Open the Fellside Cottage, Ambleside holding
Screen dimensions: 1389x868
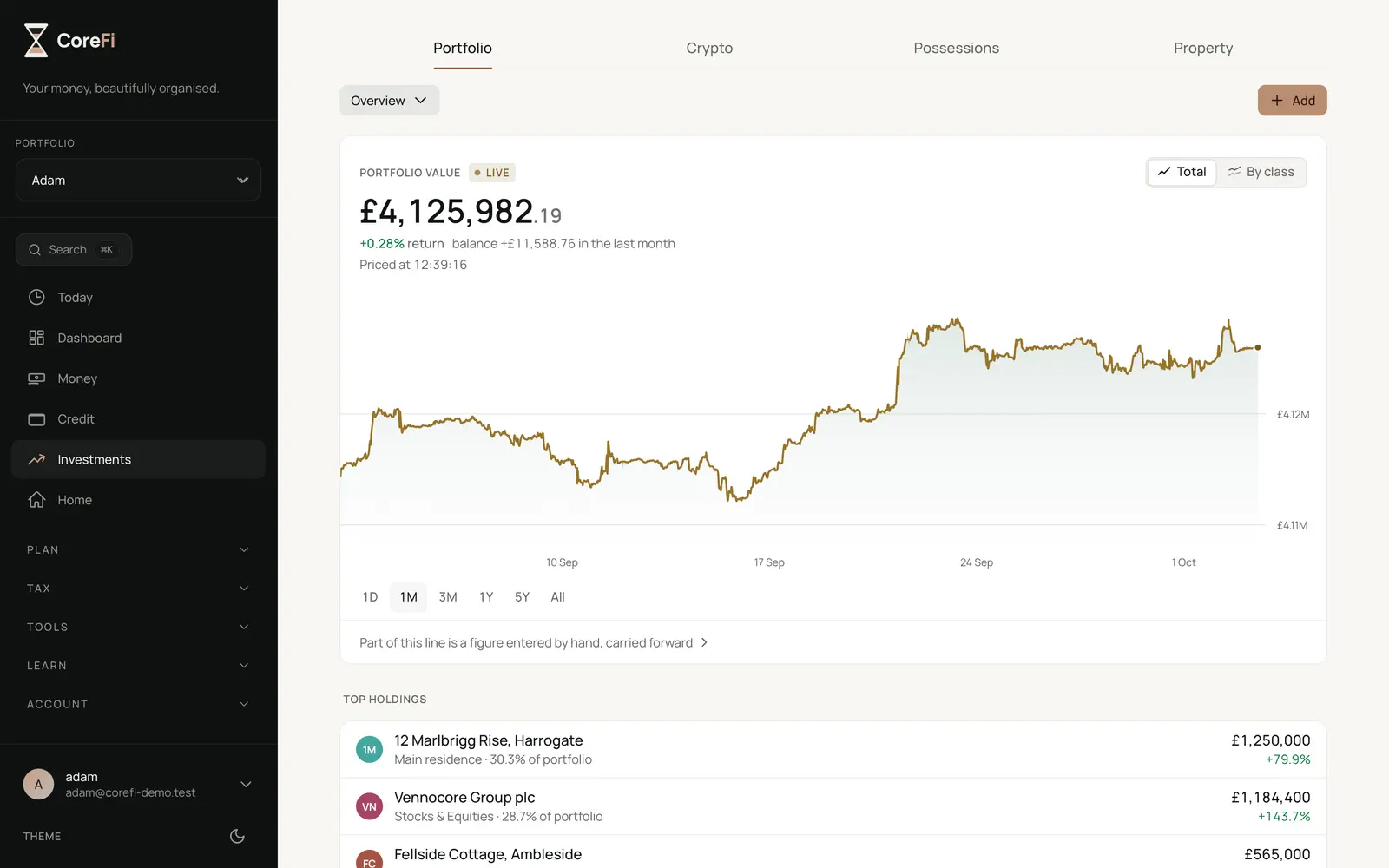coord(833,853)
